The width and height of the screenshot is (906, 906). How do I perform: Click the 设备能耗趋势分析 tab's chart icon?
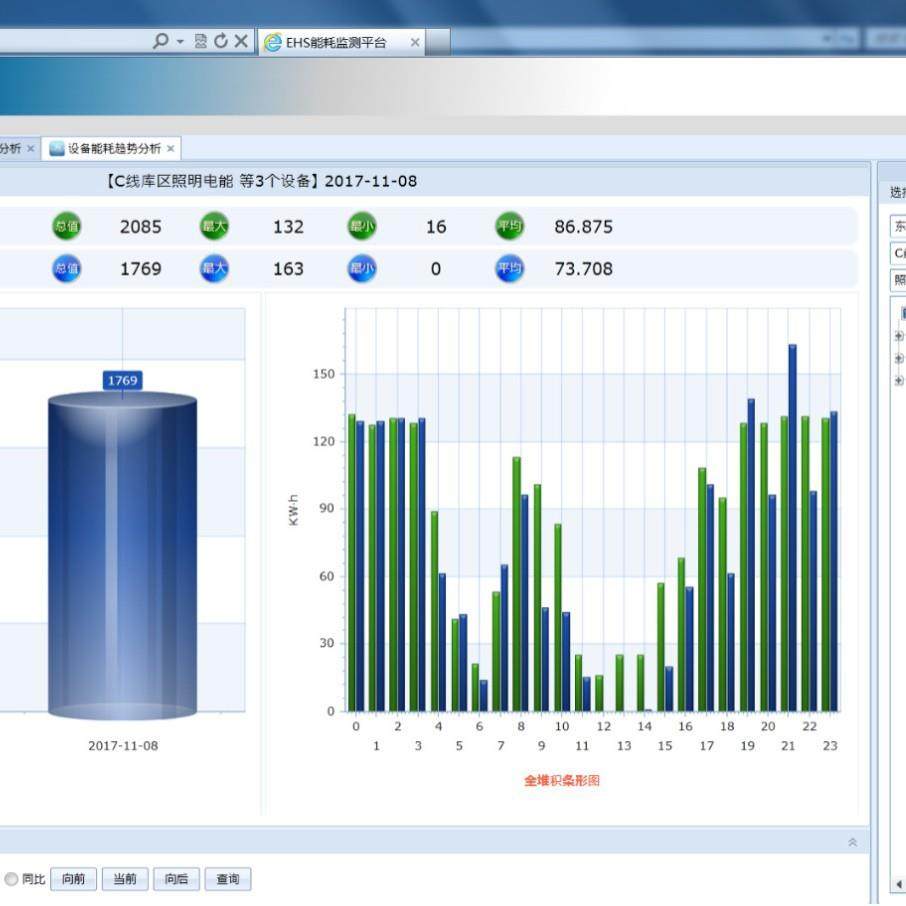[x=57, y=148]
